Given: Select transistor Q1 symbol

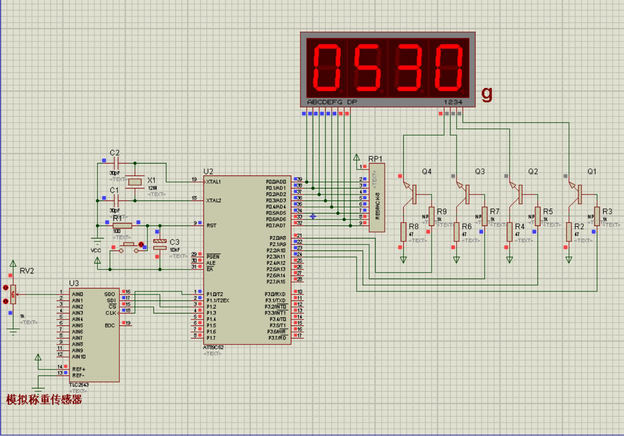Looking at the screenshot, I should [x=575, y=194].
